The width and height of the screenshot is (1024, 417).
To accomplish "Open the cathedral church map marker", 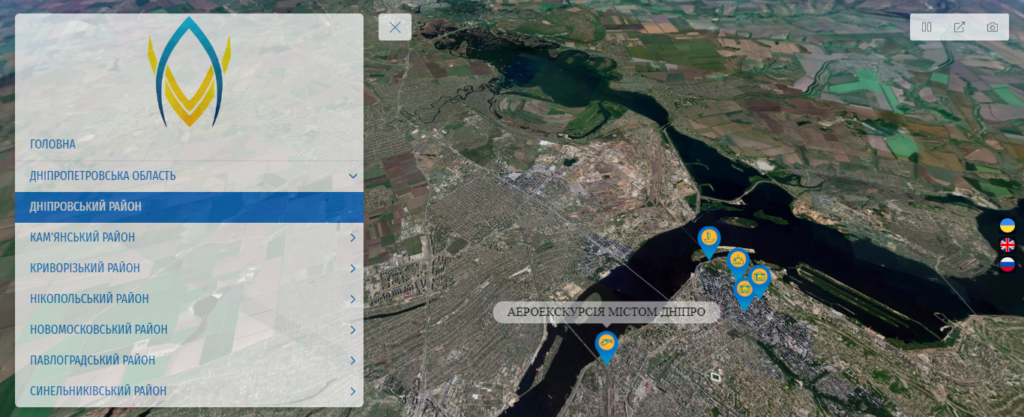I will point(738,264).
